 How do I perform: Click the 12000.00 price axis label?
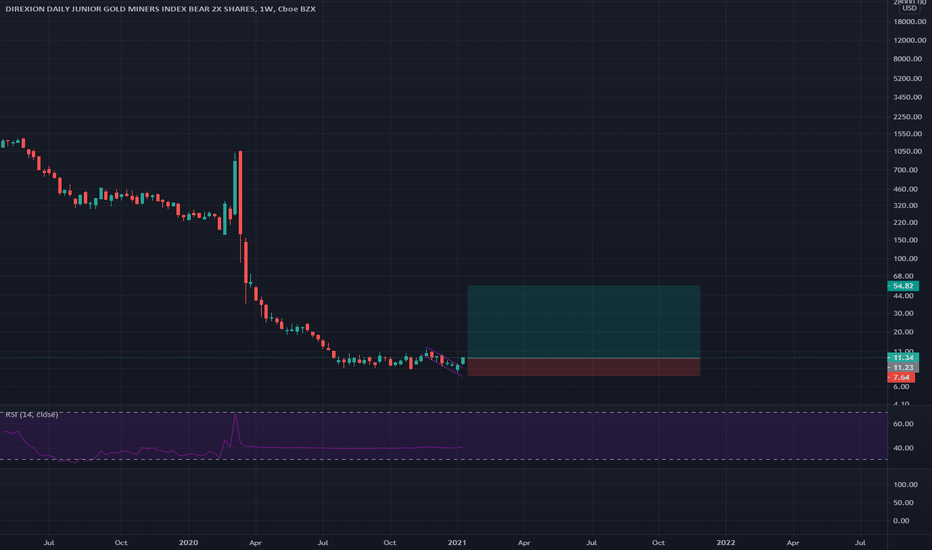[909, 40]
